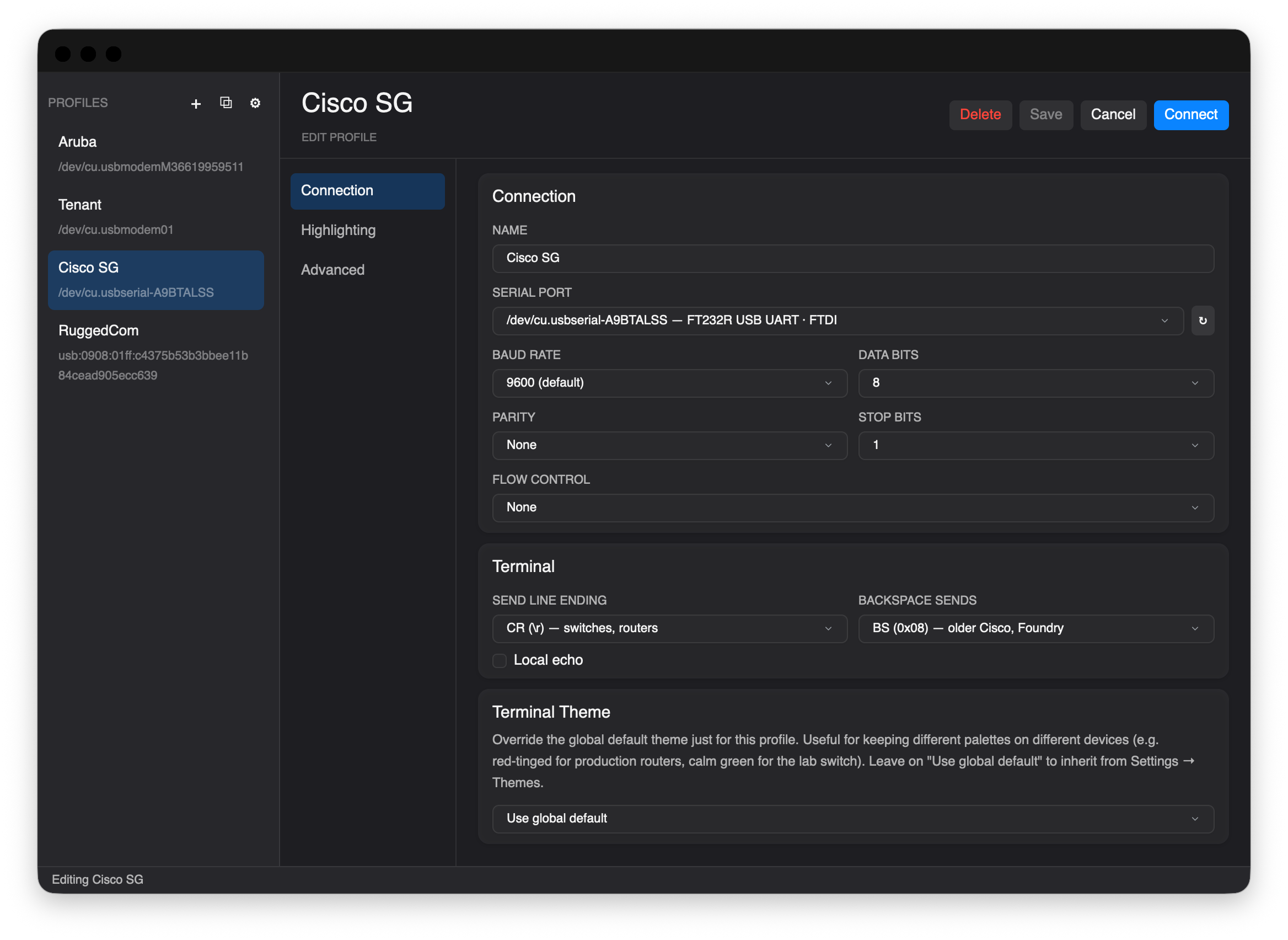The width and height of the screenshot is (1288, 940).
Task: Cancel editing the profile
Action: [1113, 115]
